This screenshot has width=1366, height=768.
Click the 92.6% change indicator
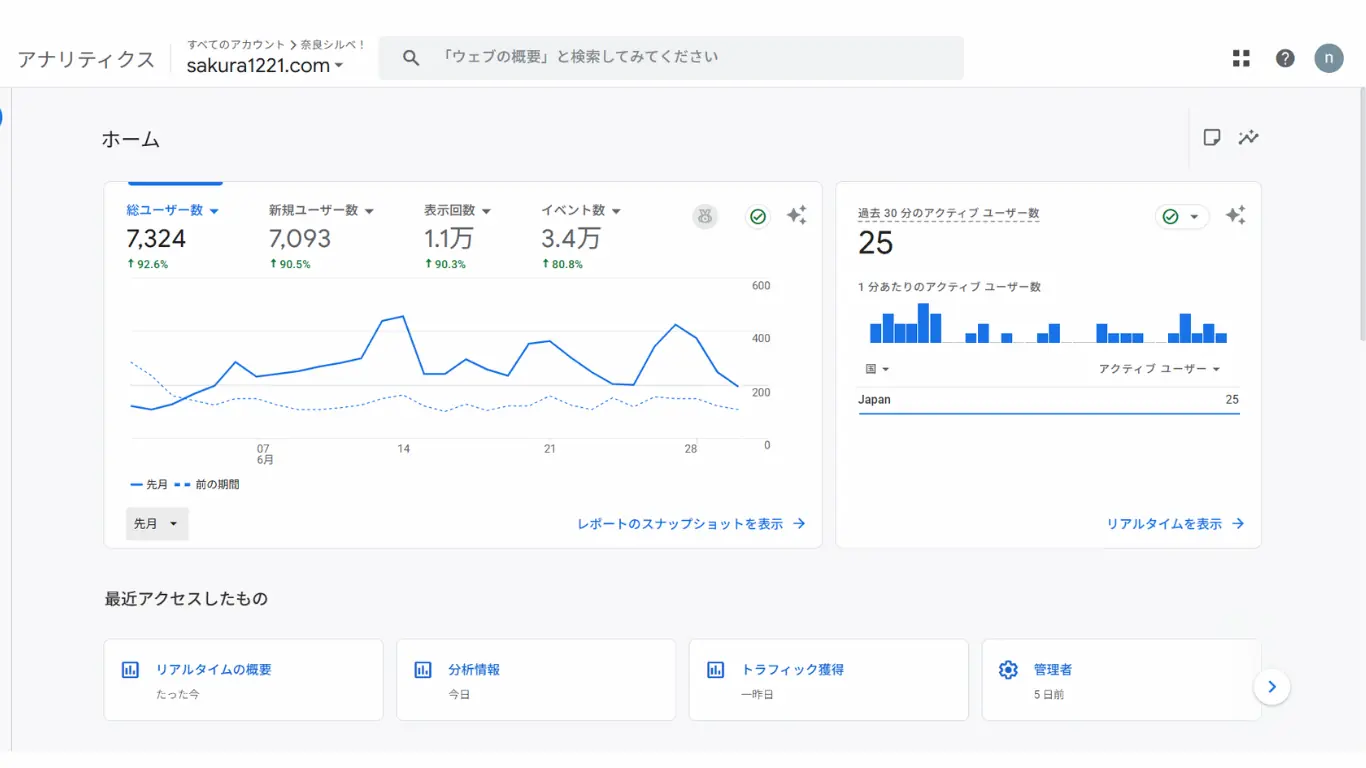(147, 264)
